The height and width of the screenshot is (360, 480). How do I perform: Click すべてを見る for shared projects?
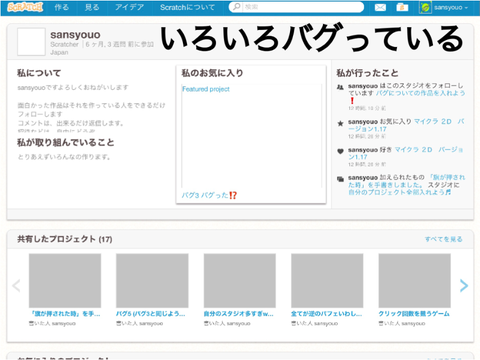[443, 239]
